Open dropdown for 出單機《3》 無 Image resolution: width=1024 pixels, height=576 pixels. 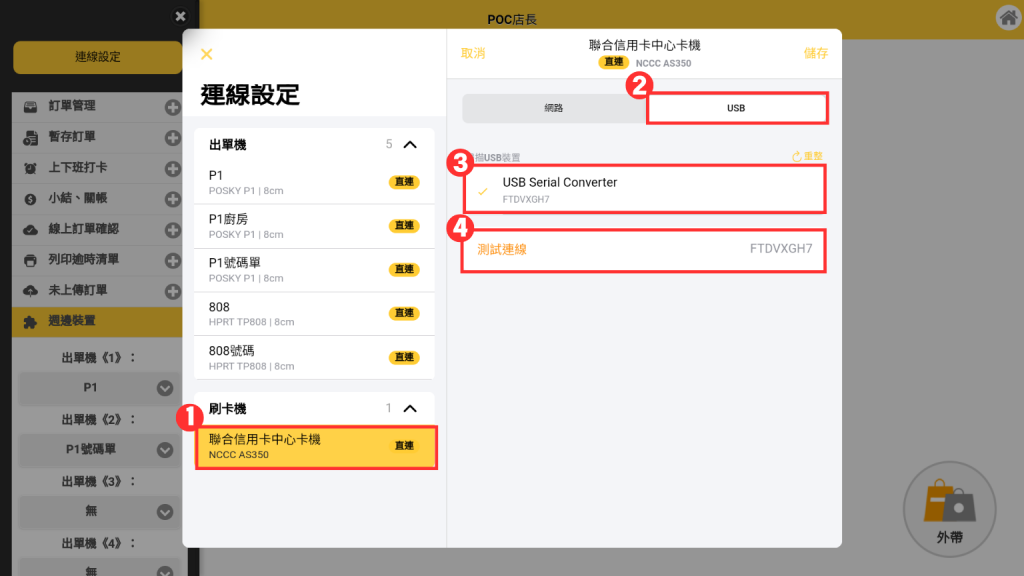[x=165, y=512]
